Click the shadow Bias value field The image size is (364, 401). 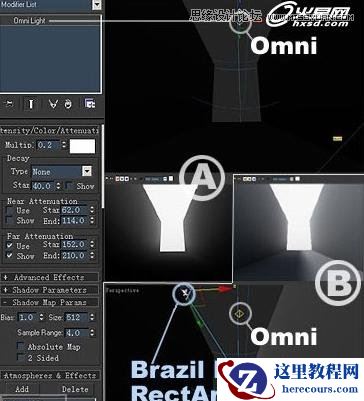(x=28, y=317)
